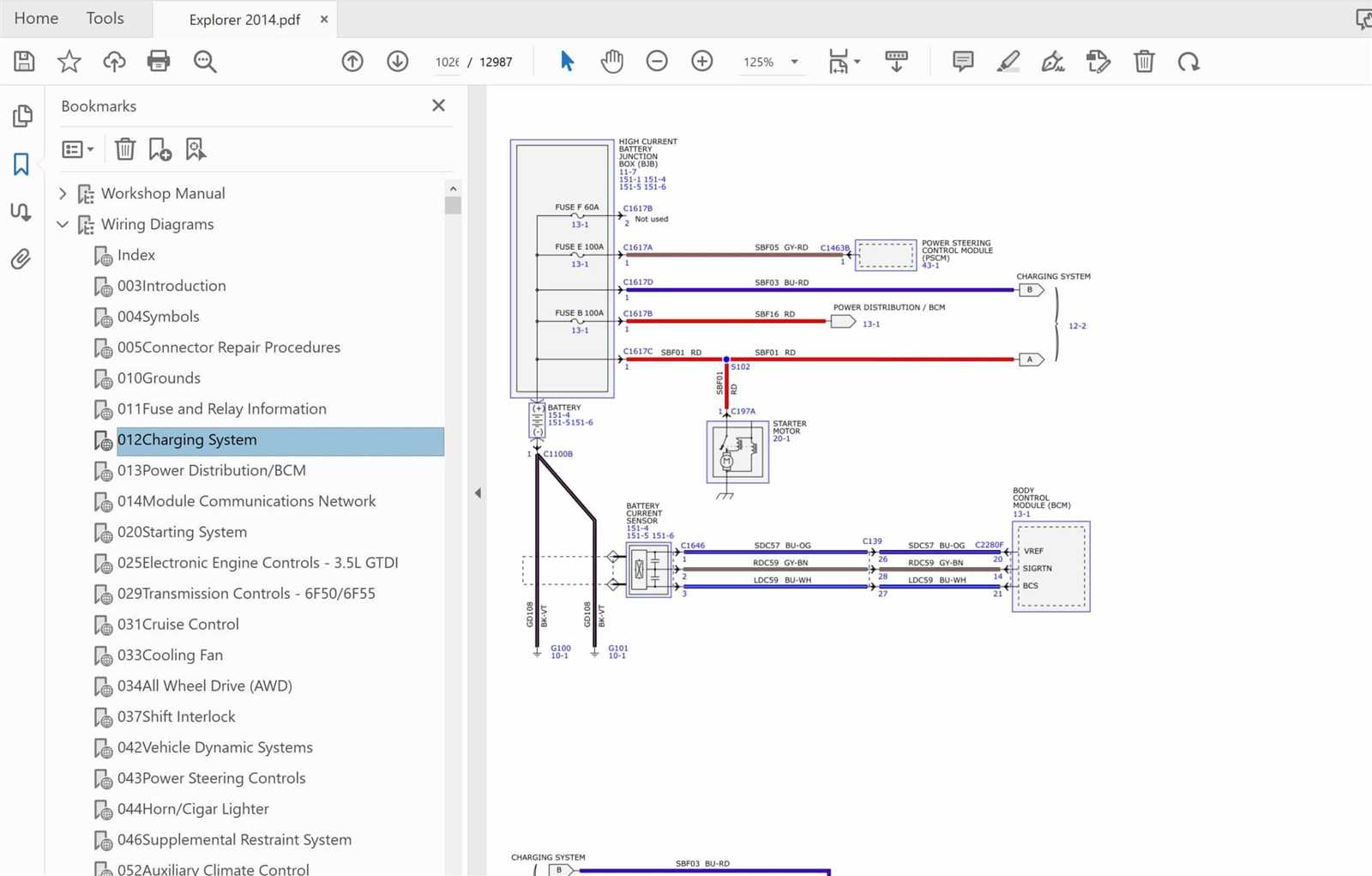Open the 010Grounds bookmark
The width and height of the screenshot is (1372, 876).
pyautogui.click(x=159, y=378)
